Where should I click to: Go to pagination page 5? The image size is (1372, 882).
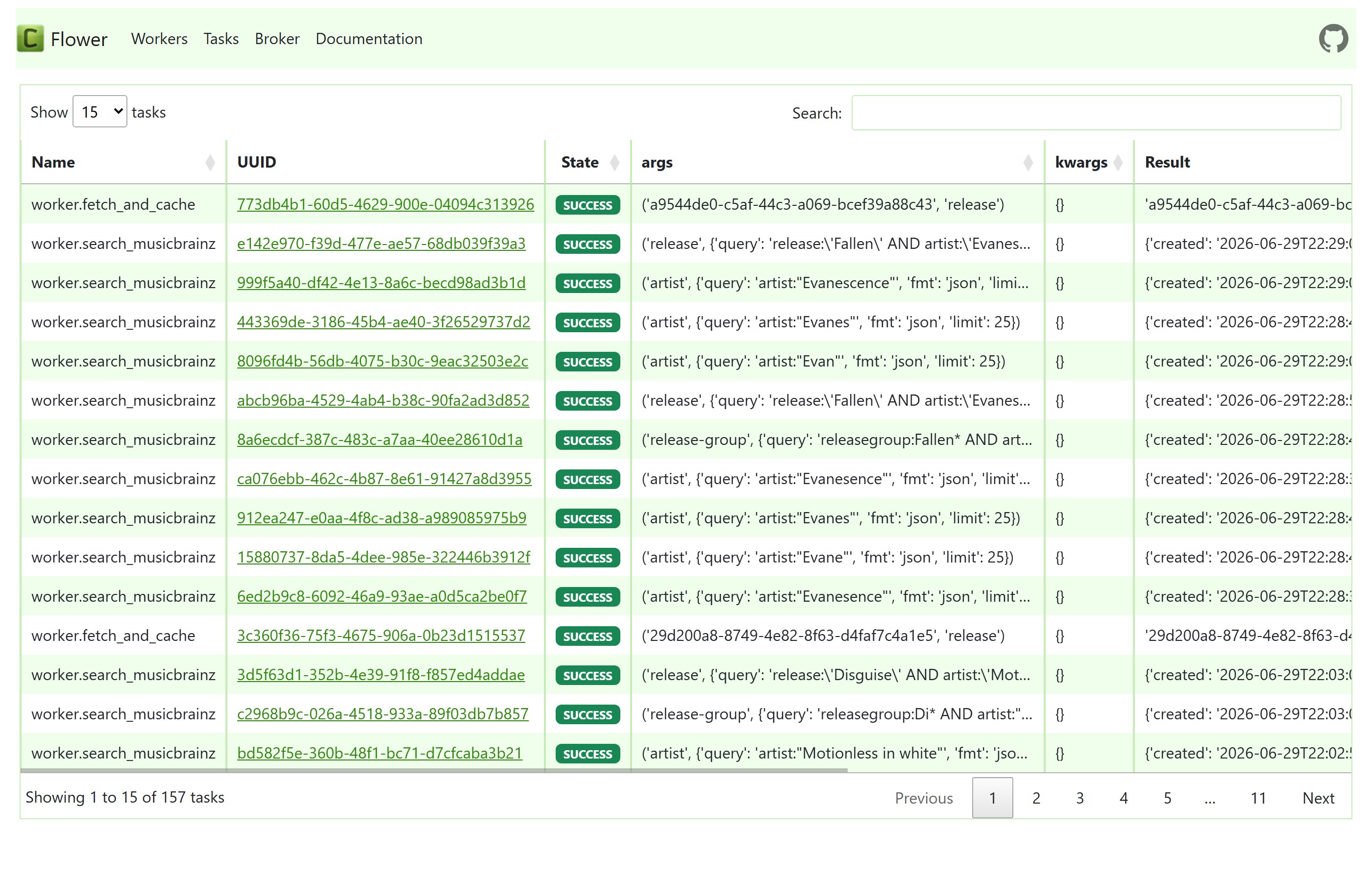[x=1168, y=798]
